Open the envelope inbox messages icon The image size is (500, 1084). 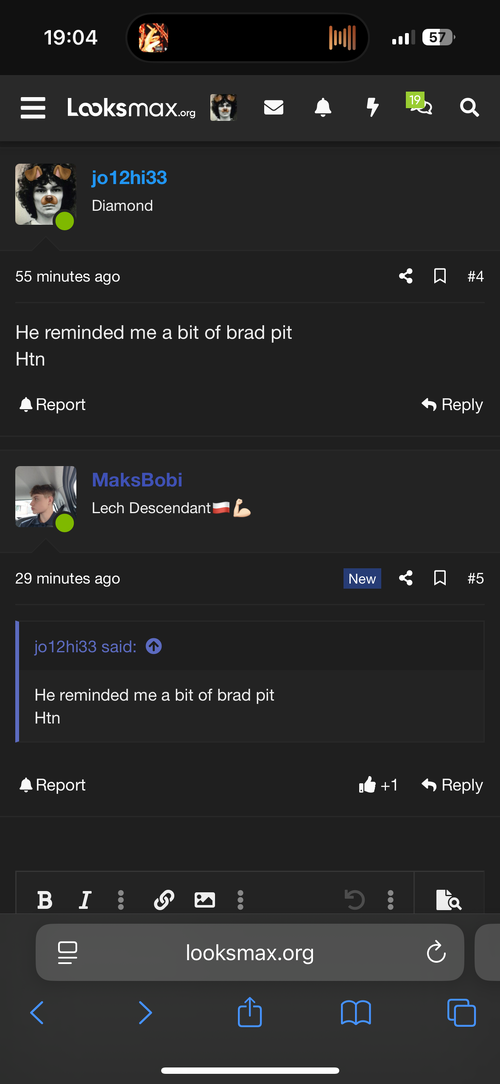[273, 108]
